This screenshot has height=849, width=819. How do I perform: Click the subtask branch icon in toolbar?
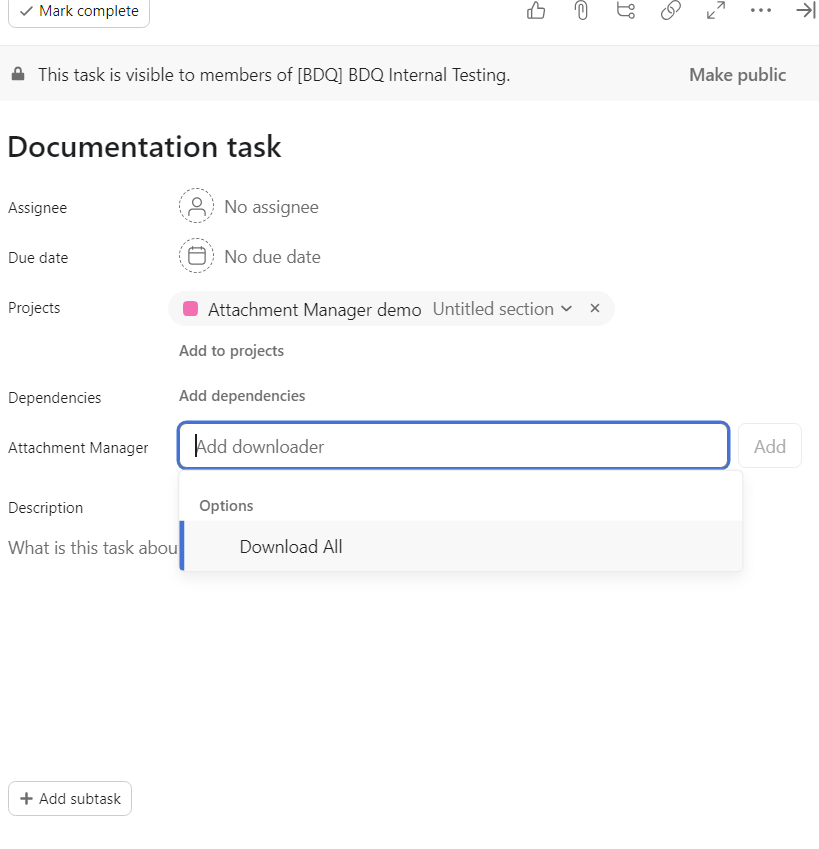point(626,11)
